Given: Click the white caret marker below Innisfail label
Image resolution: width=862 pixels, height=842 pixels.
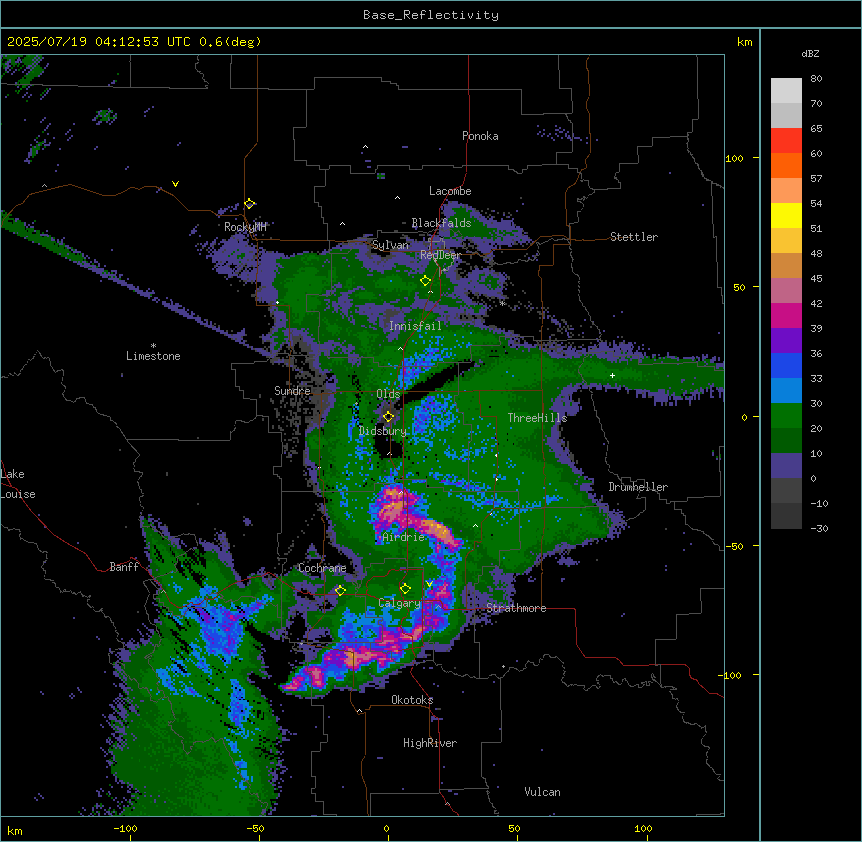Looking at the screenshot, I should 400,348.
